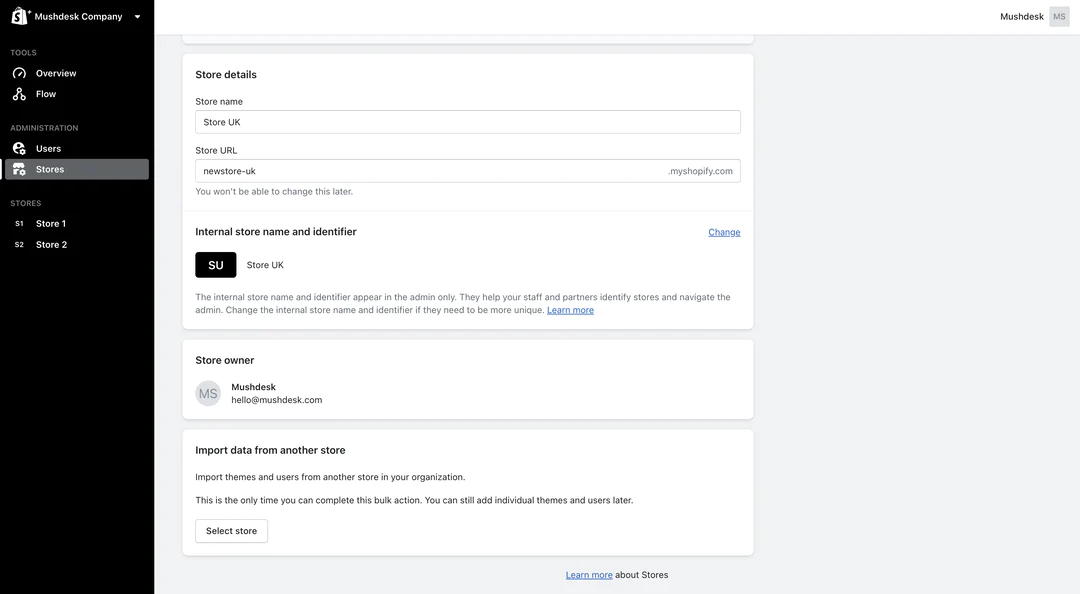Open Learn more about Stores link
This screenshot has height=594, width=1080.
(589, 575)
